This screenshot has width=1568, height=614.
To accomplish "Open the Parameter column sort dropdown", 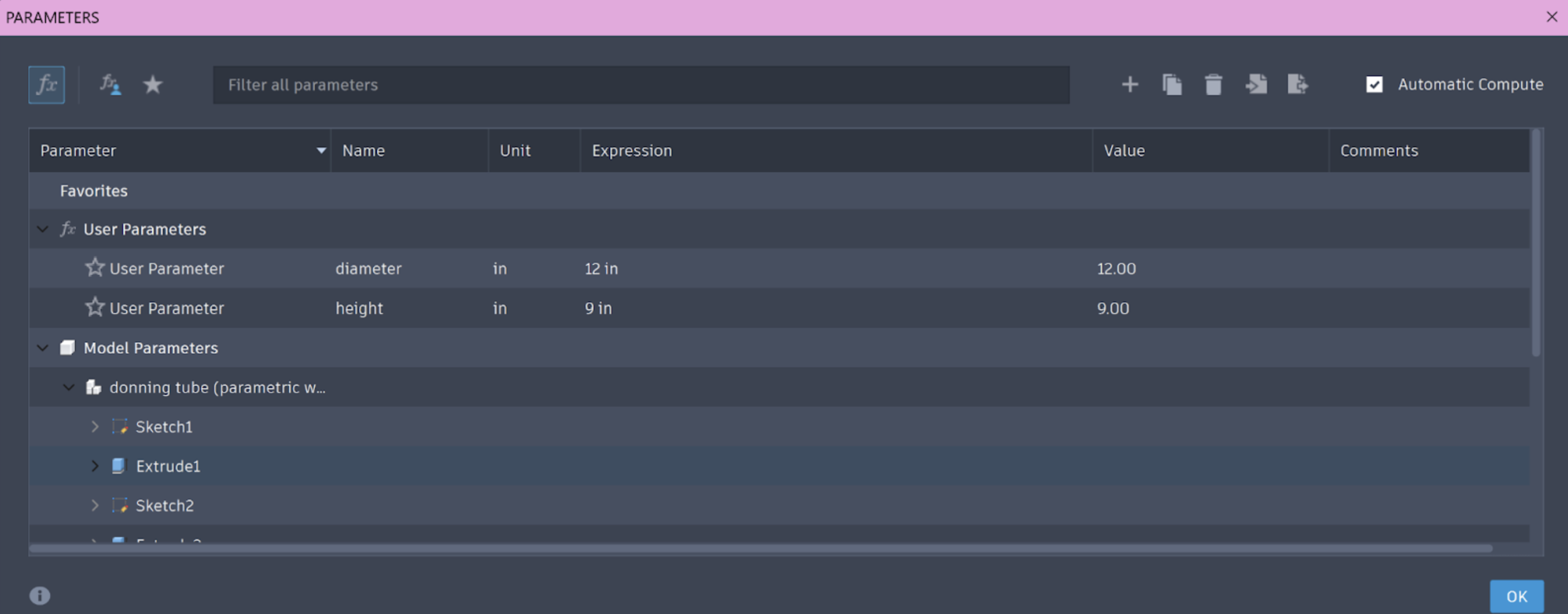I will (320, 150).
